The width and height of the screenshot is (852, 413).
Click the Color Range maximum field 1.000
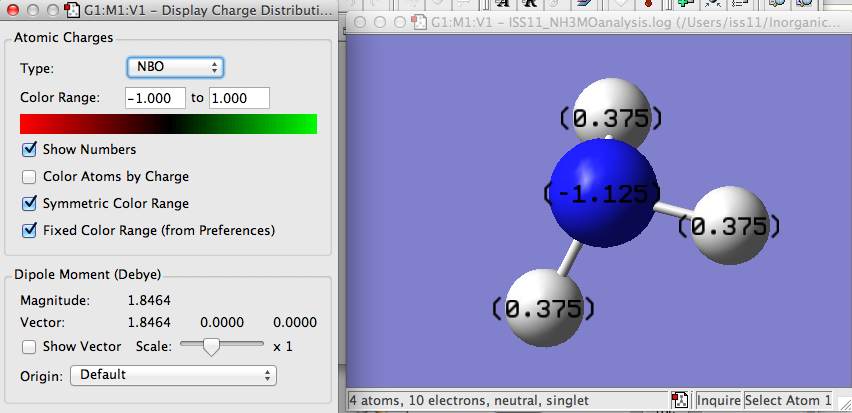click(239, 98)
